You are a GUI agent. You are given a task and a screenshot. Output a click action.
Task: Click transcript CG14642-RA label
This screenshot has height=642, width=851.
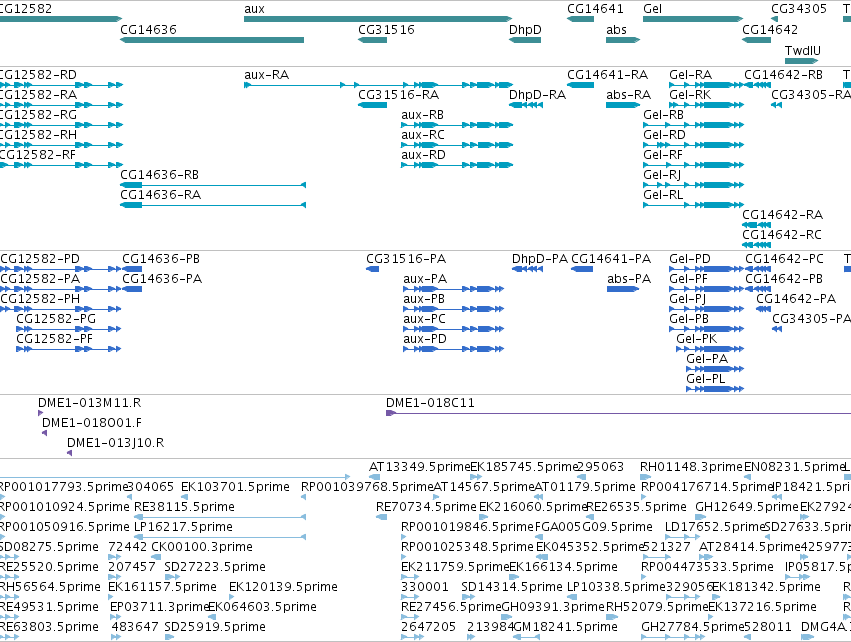pos(783,214)
